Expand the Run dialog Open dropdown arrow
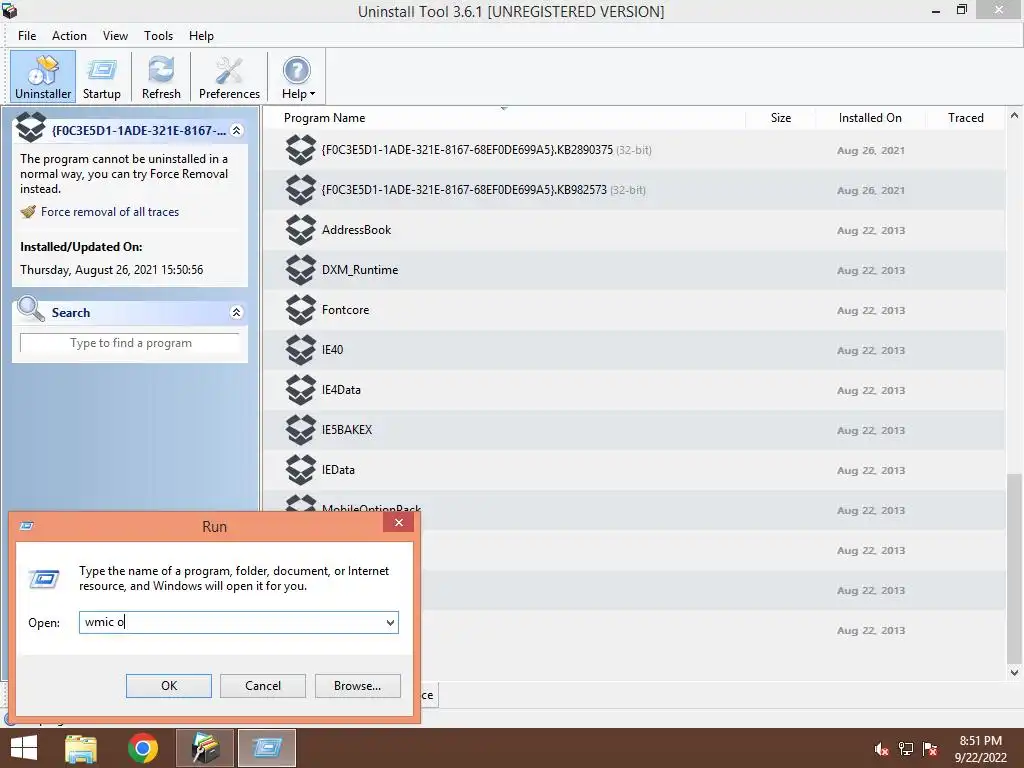The image size is (1024, 768). (x=391, y=622)
